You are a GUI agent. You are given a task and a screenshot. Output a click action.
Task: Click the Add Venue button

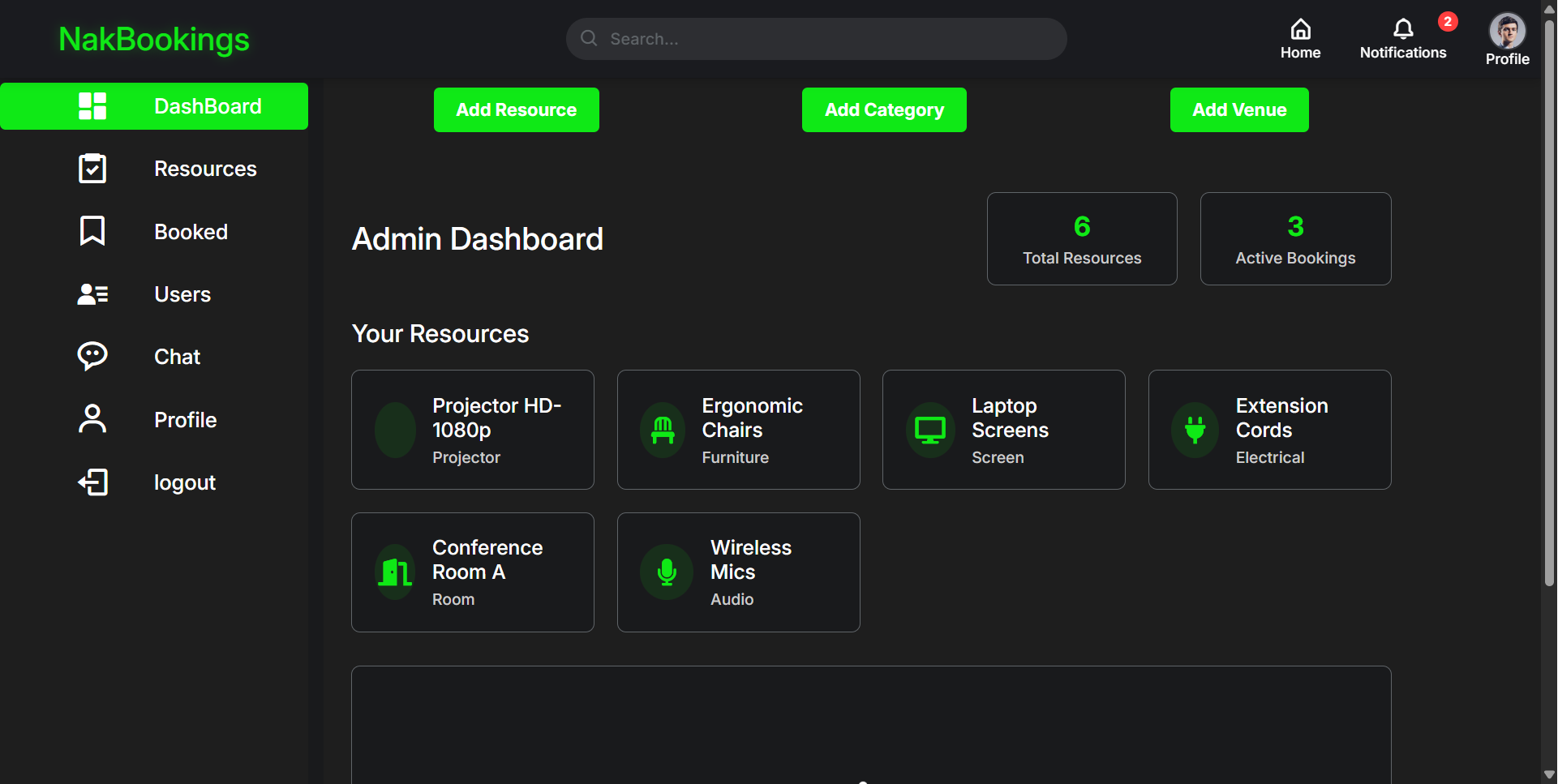[1238, 109]
